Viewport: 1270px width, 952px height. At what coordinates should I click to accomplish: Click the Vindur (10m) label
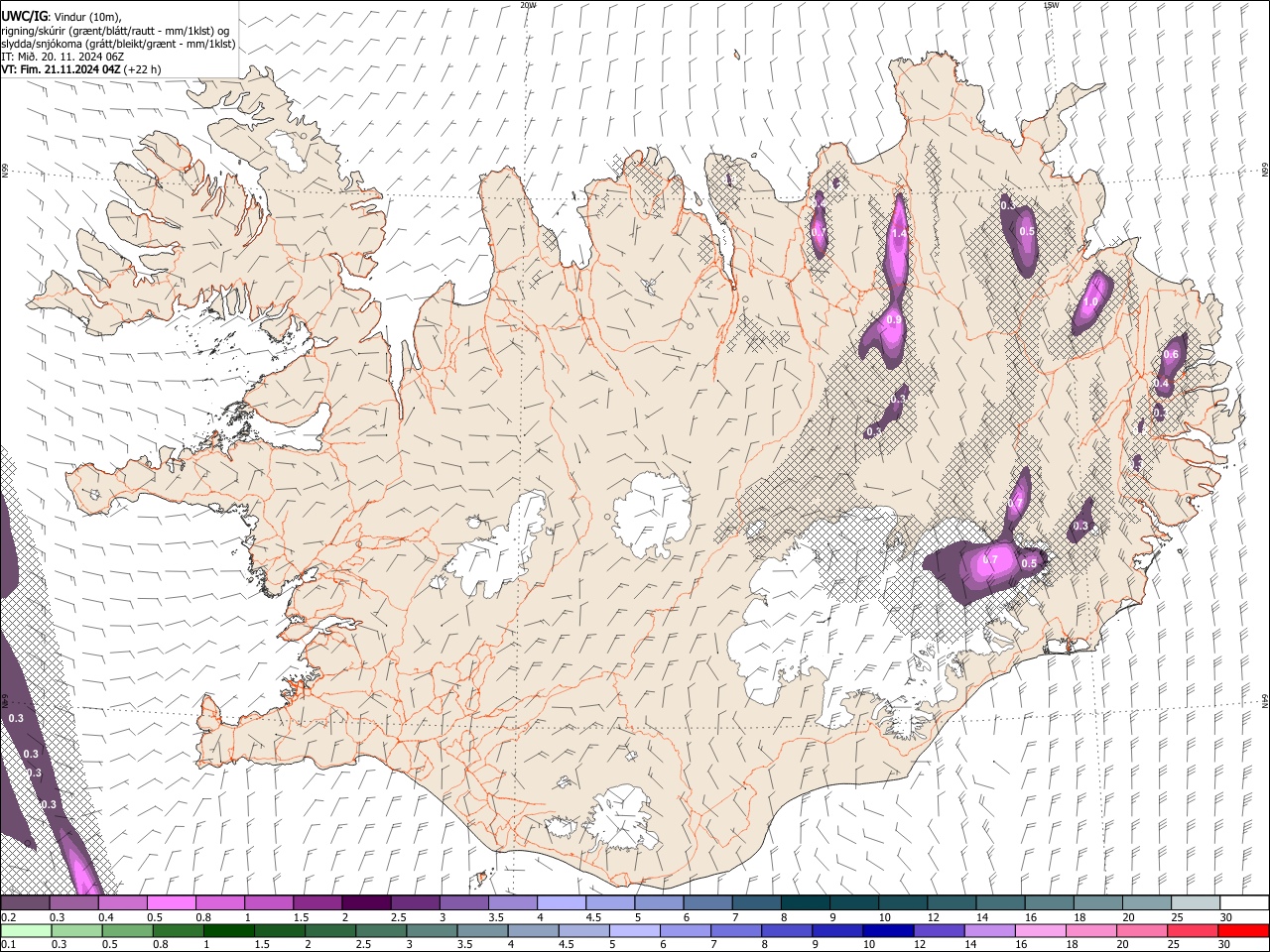[x=86, y=17]
